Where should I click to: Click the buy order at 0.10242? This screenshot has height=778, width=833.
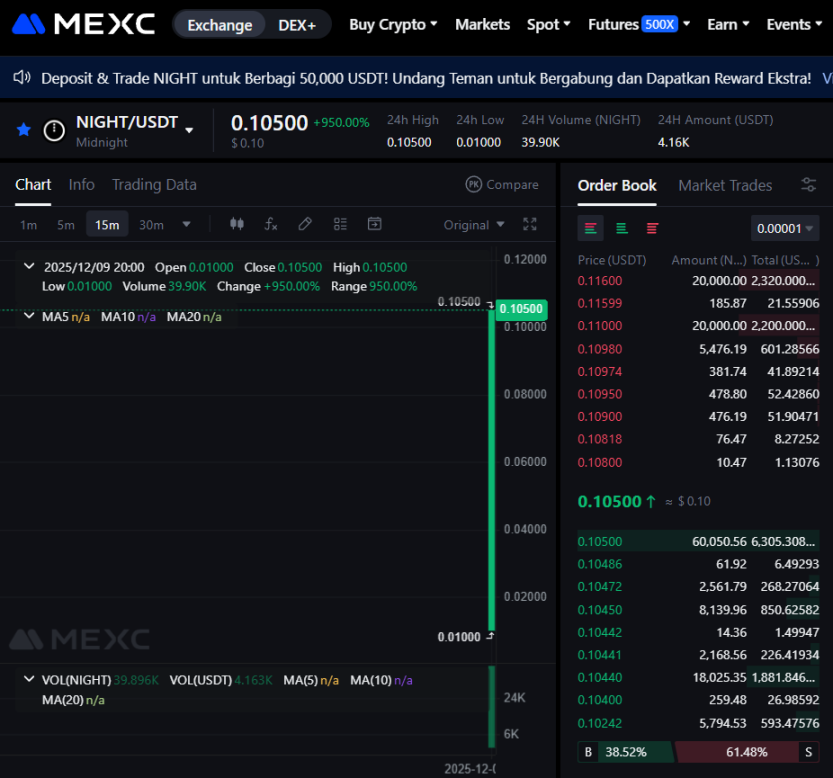tap(698, 723)
